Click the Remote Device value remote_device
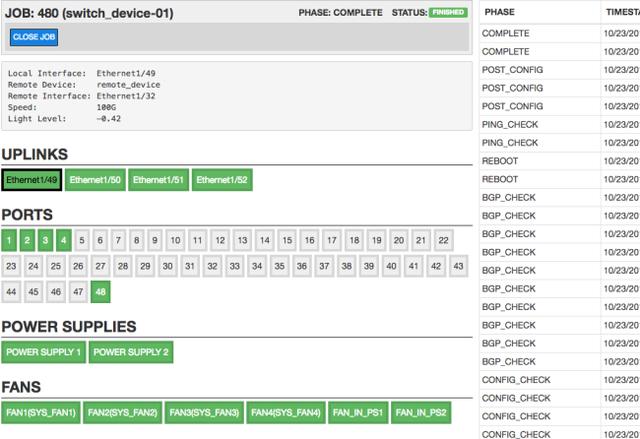 pyautogui.click(x=128, y=85)
